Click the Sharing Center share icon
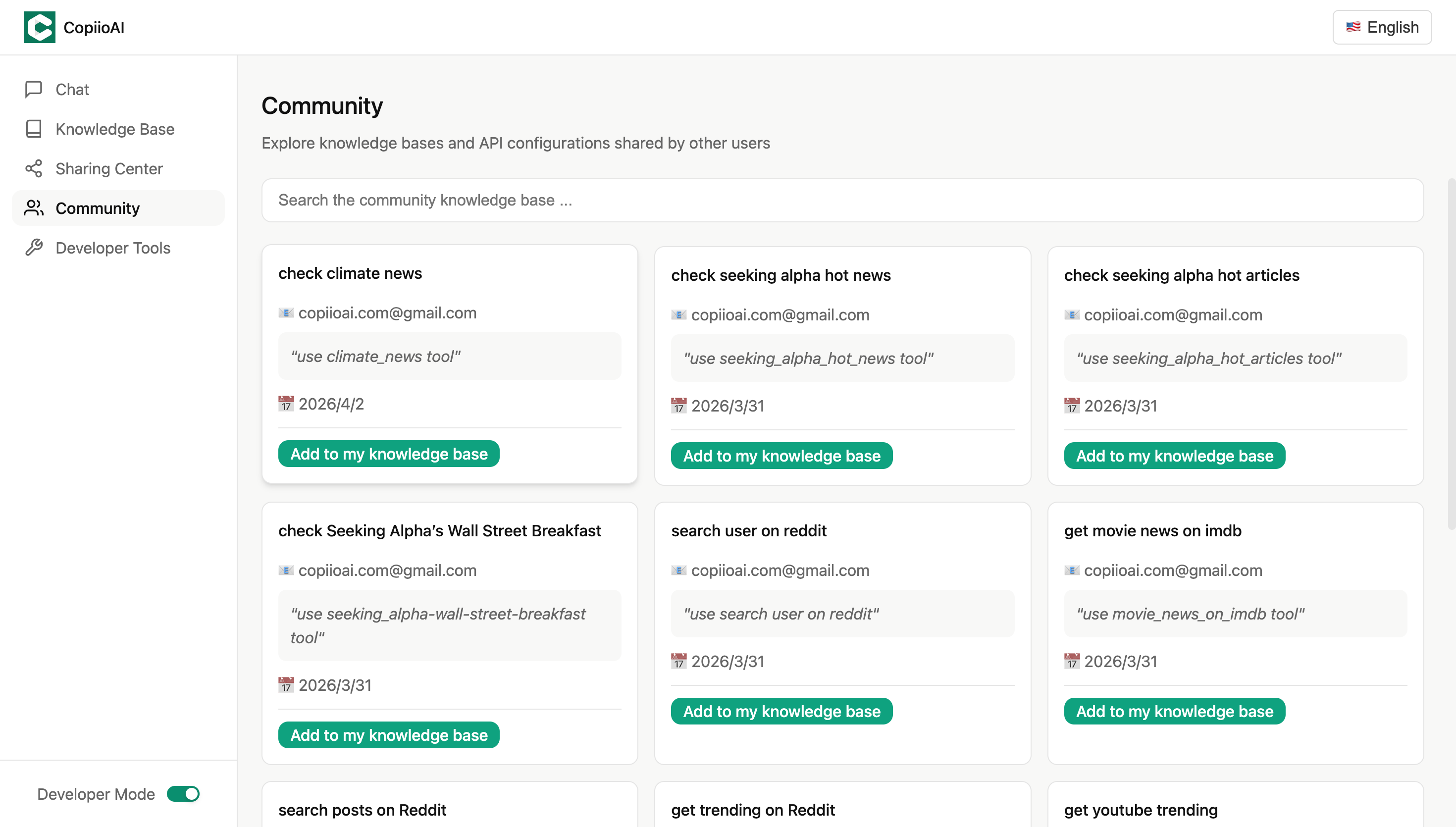 (x=34, y=169)
